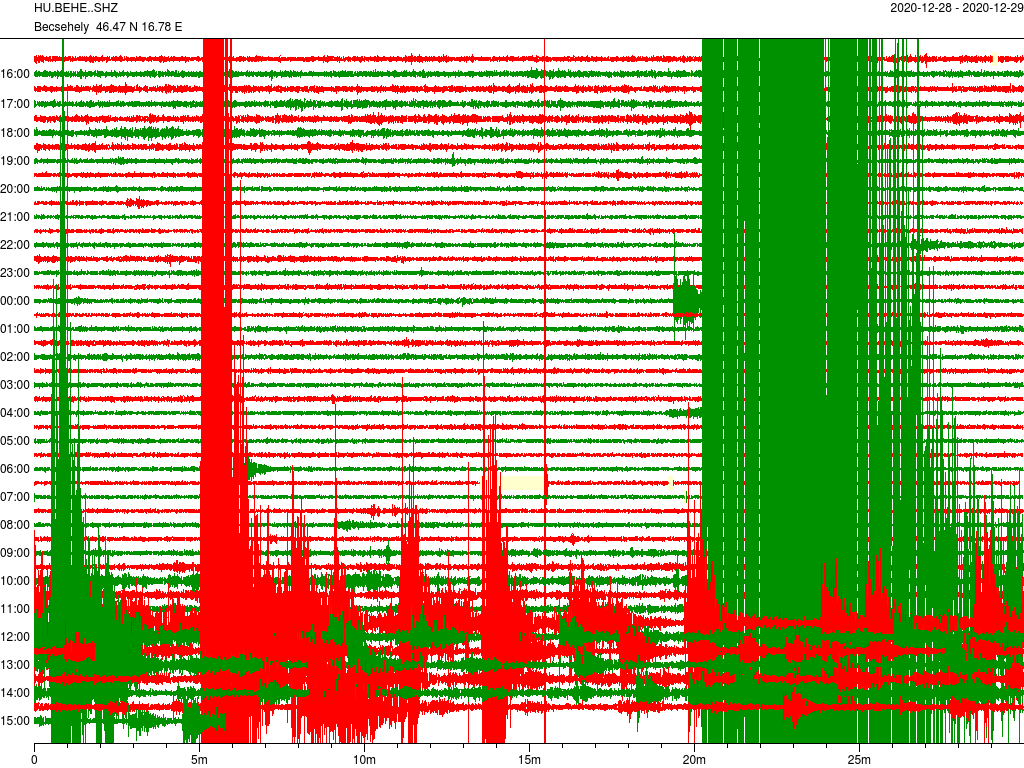The height and width of the screenshot is (768, 1024).
Task: Click the 20m tick on minute axis
Action: 694,760
